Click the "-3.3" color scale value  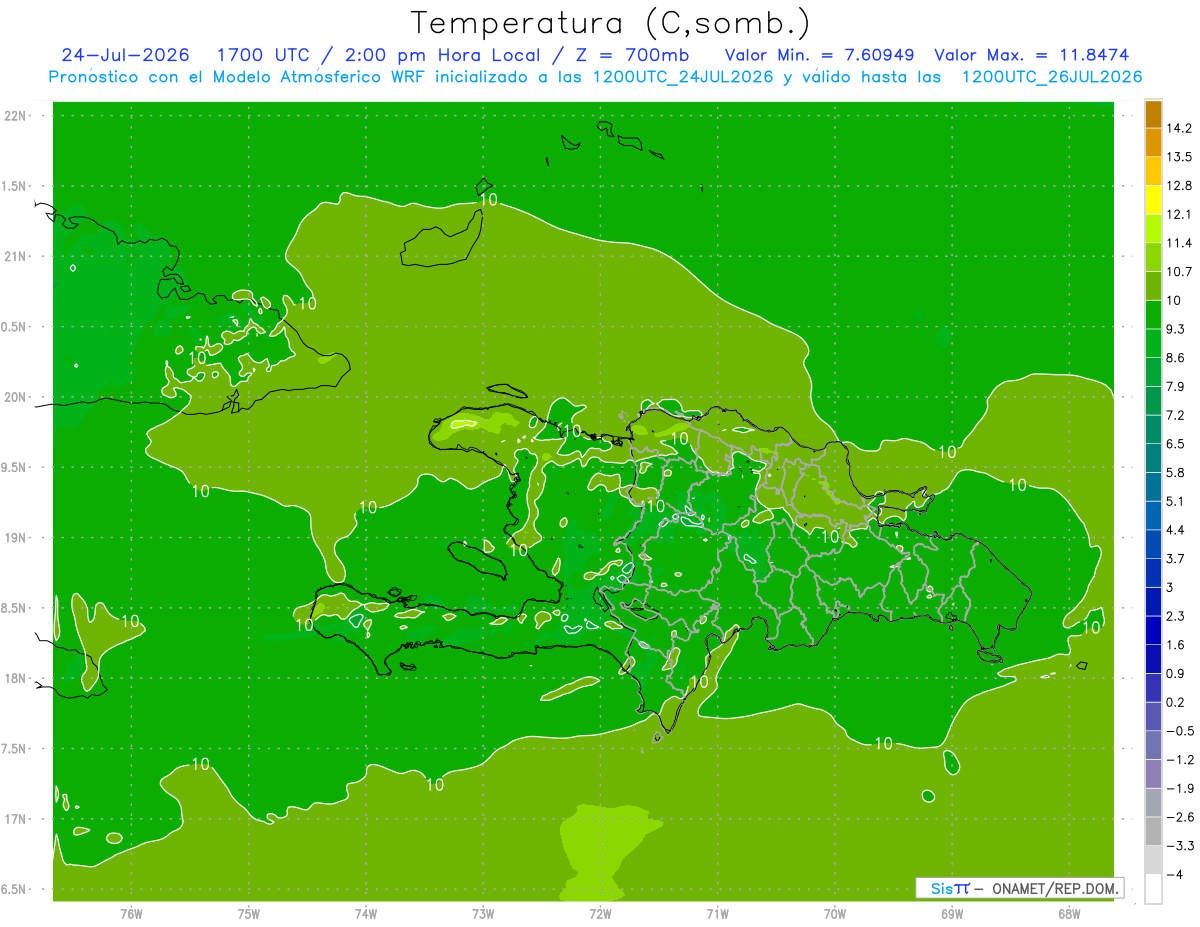[1179, 846]
